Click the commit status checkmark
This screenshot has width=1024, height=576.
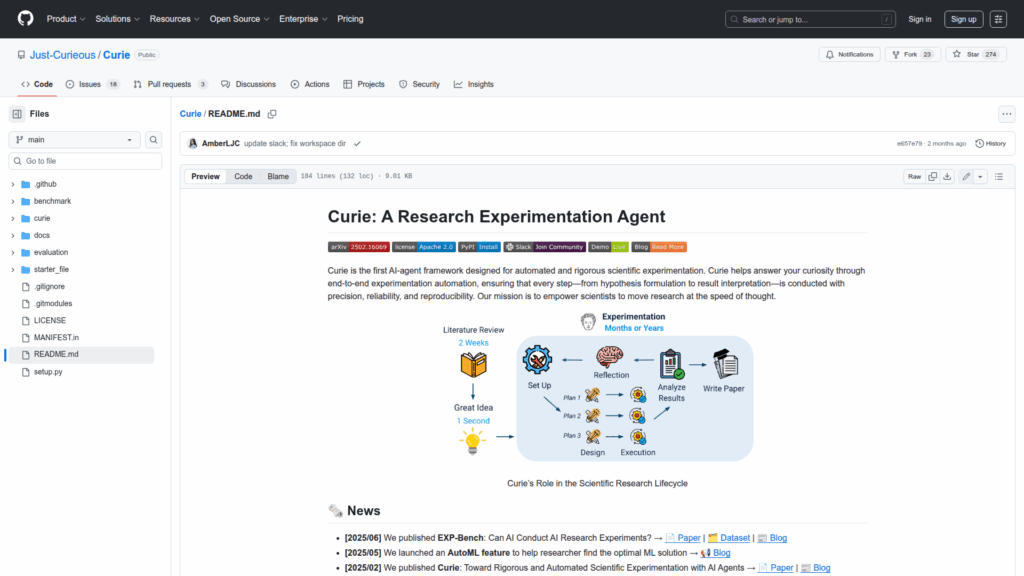tap(357, 144)
